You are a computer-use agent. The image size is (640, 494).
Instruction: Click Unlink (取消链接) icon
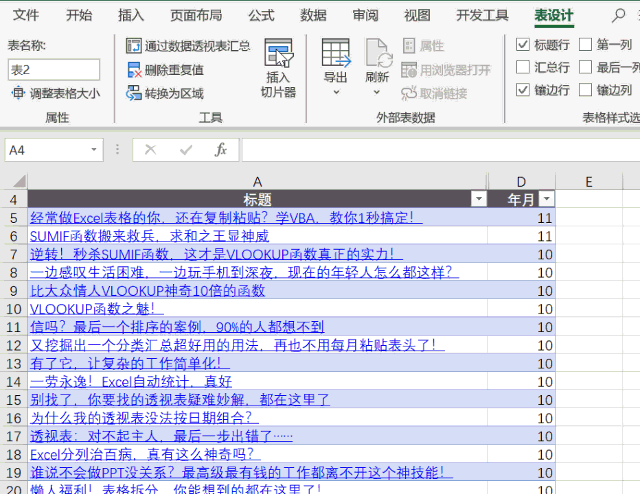(409, 93)
